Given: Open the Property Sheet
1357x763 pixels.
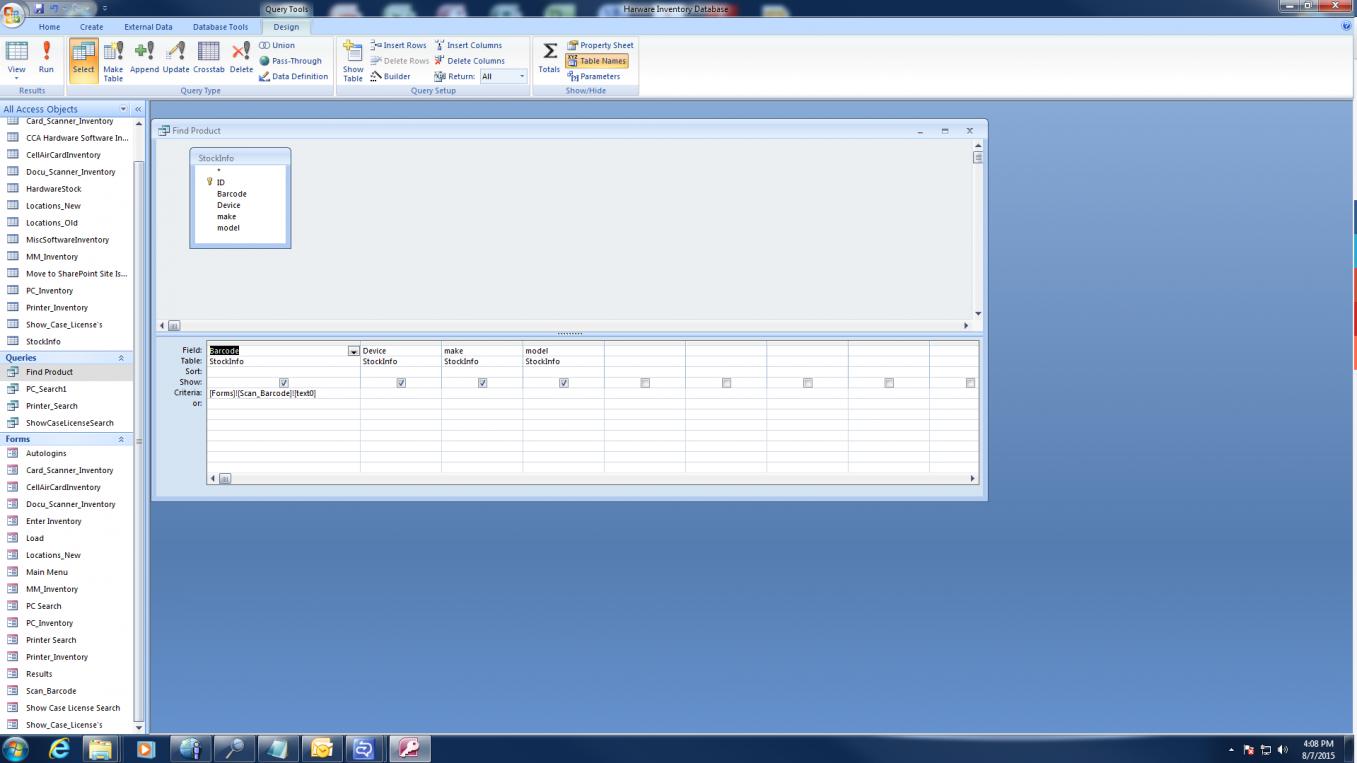Looking at the screenshot, I should point(600,45).
